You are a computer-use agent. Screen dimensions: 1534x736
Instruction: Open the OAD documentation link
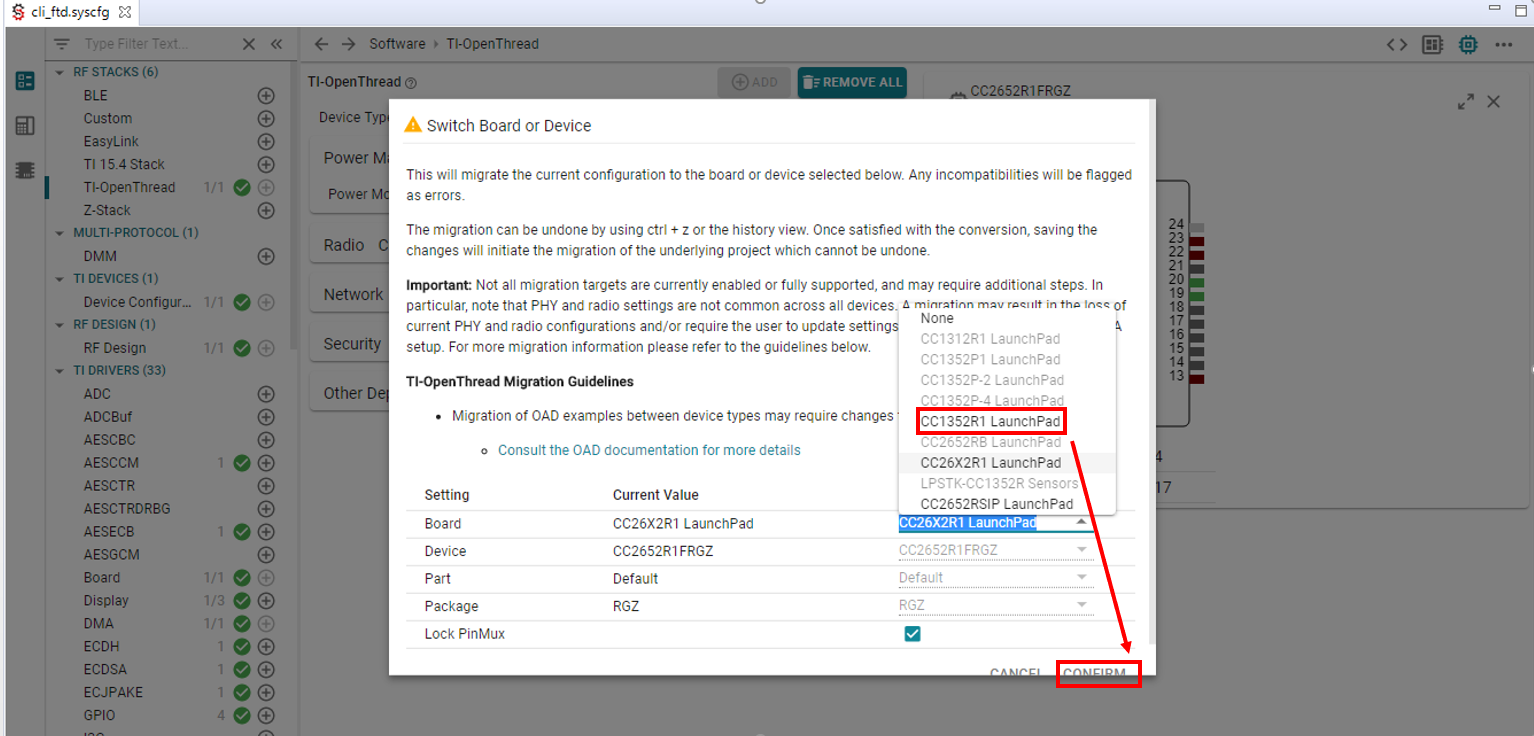pos(648,450)
